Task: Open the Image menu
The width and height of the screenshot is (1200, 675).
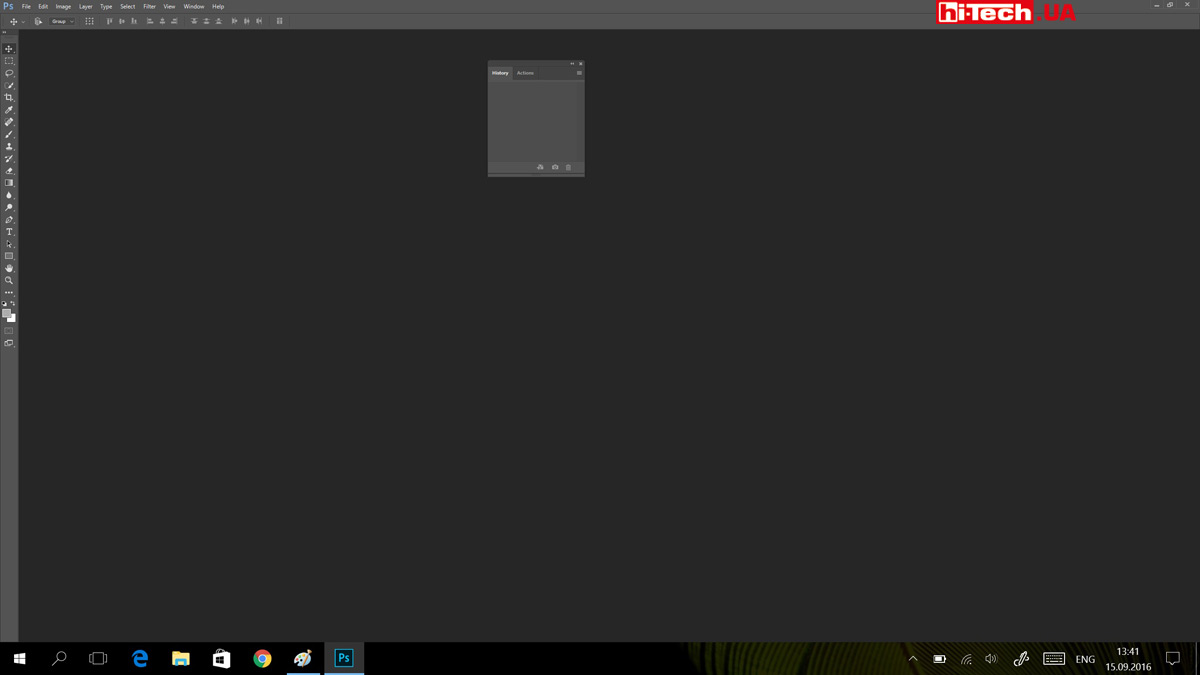Action: 63,6
